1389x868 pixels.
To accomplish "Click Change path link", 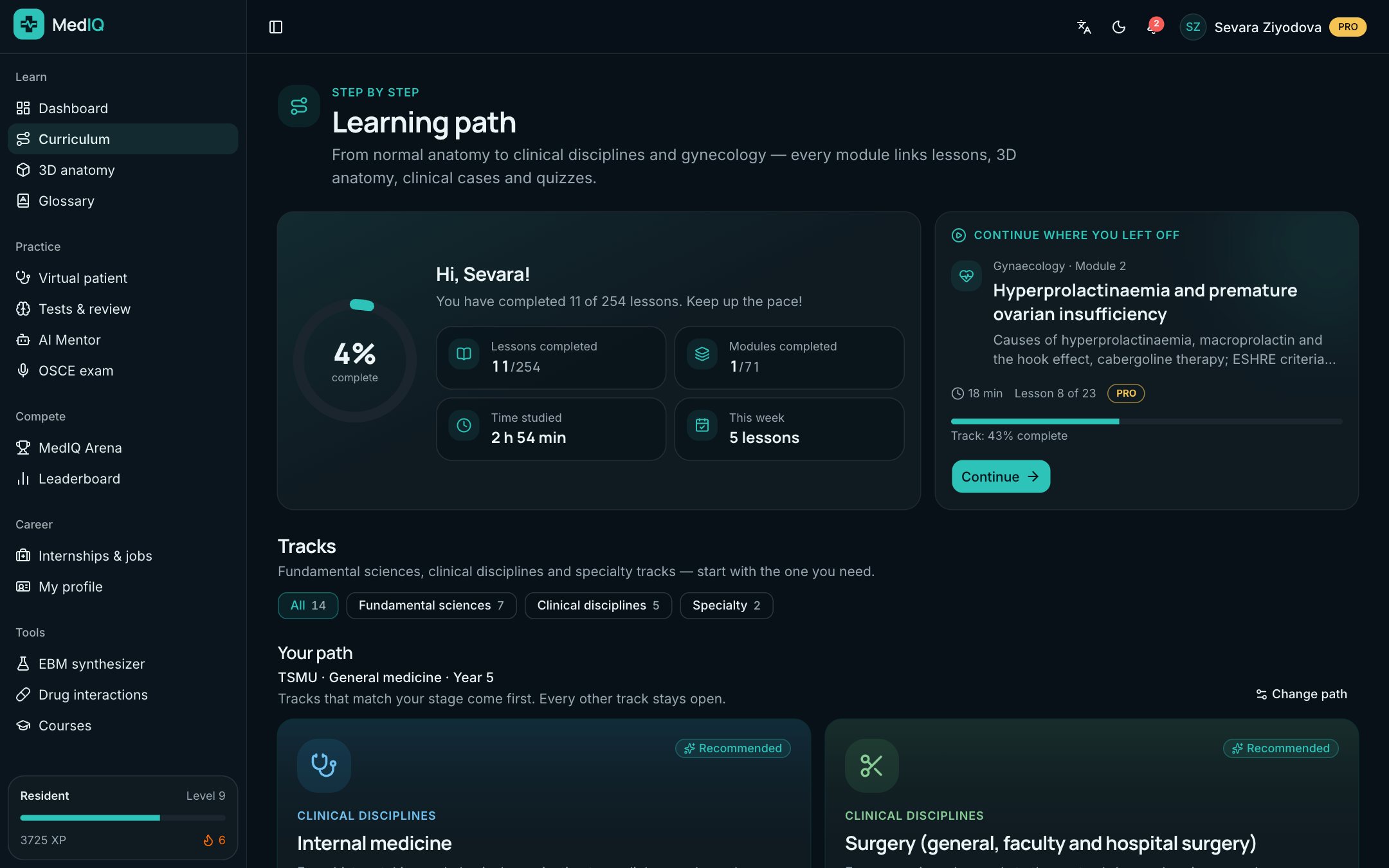I will 1302,694.
